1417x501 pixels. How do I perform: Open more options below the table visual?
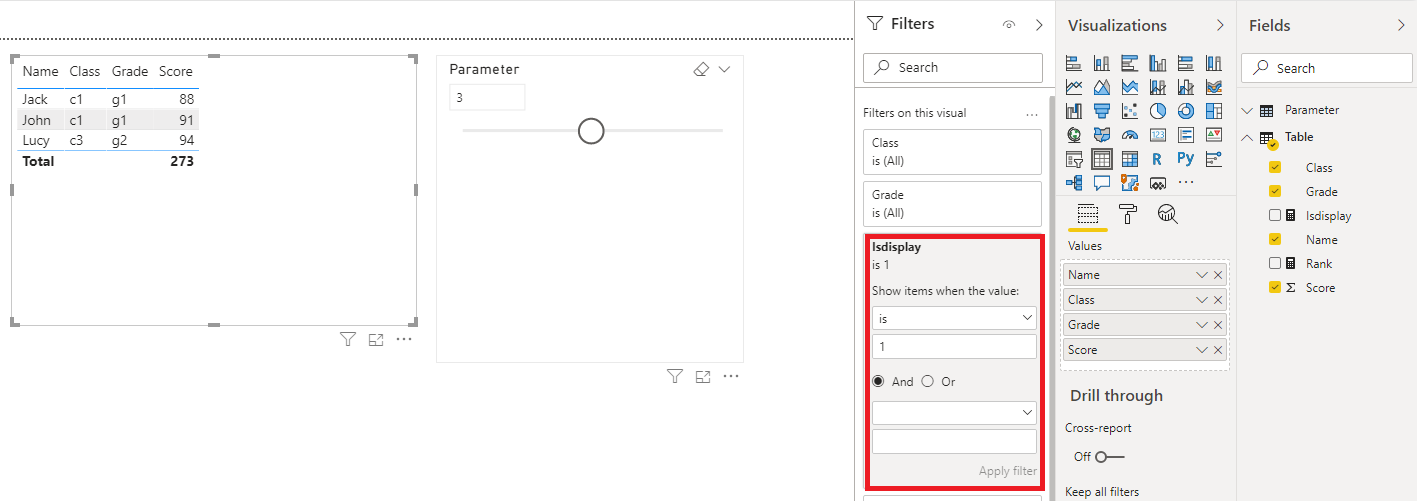(404, 340)
